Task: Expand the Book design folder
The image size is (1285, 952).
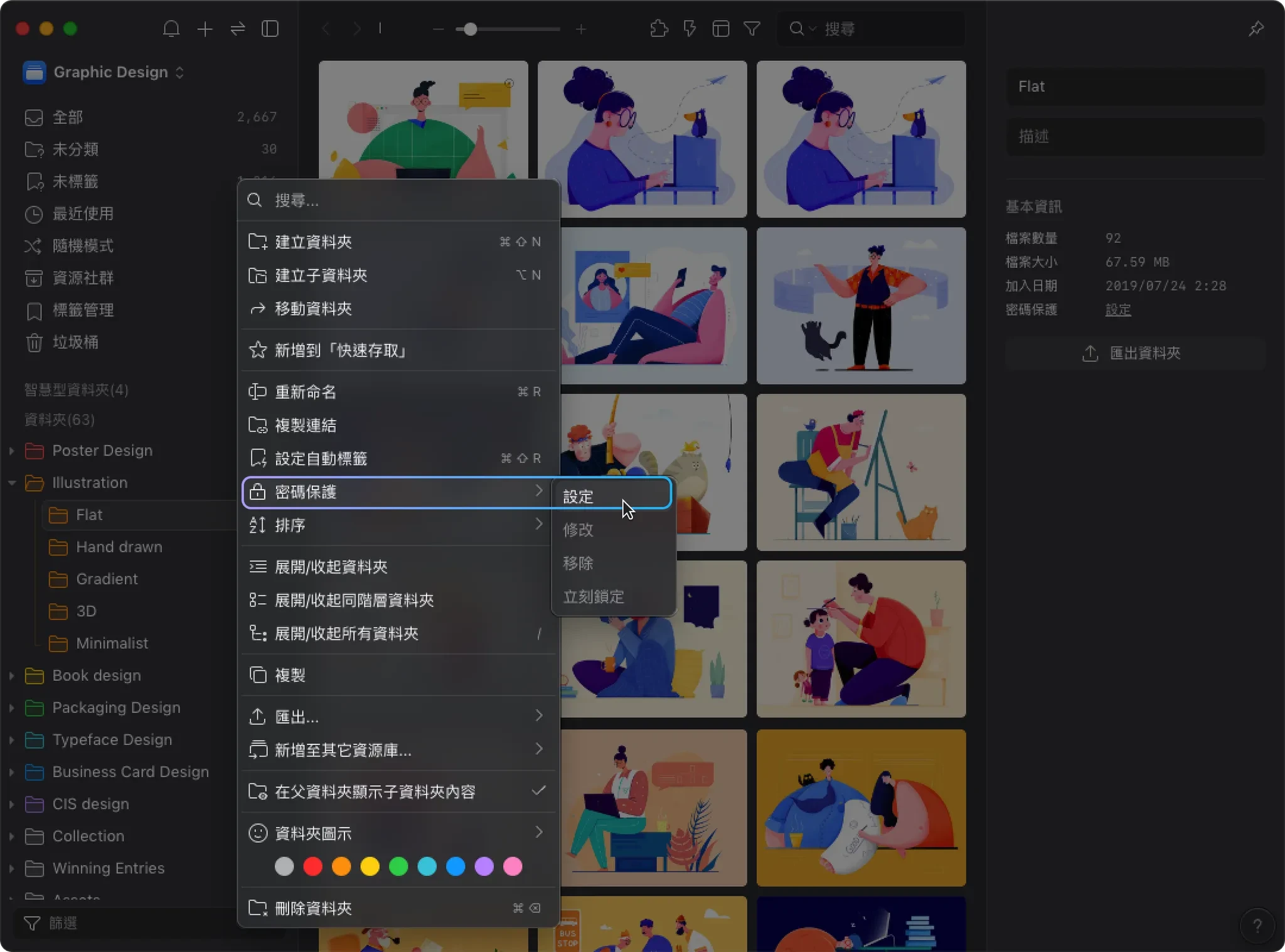Action: point(11,675)
